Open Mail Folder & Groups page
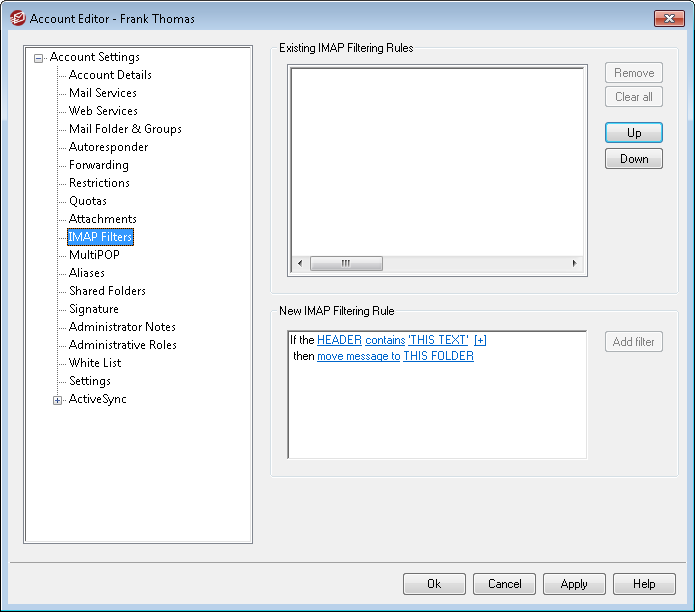This screenshot has width=695, height=612. coord(125,129)
